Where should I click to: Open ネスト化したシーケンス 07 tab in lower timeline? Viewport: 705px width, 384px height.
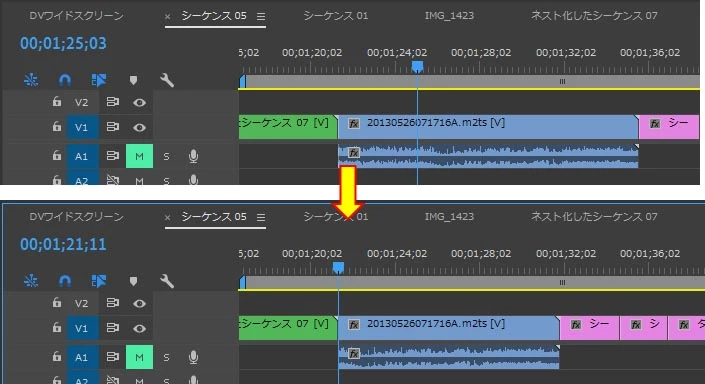click(594, 217)
